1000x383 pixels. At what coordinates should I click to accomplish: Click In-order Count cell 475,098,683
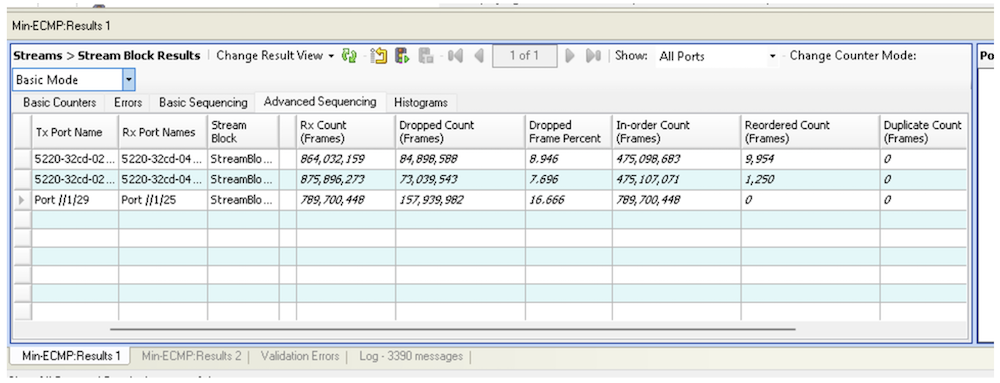[x=676, y=160]
